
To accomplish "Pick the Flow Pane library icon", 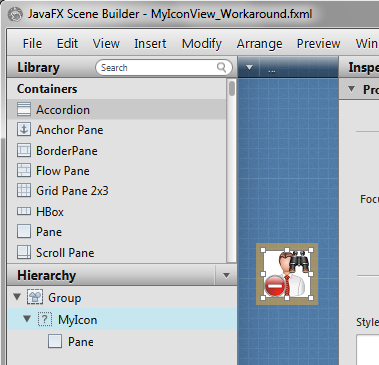I will tap(24, 170).
